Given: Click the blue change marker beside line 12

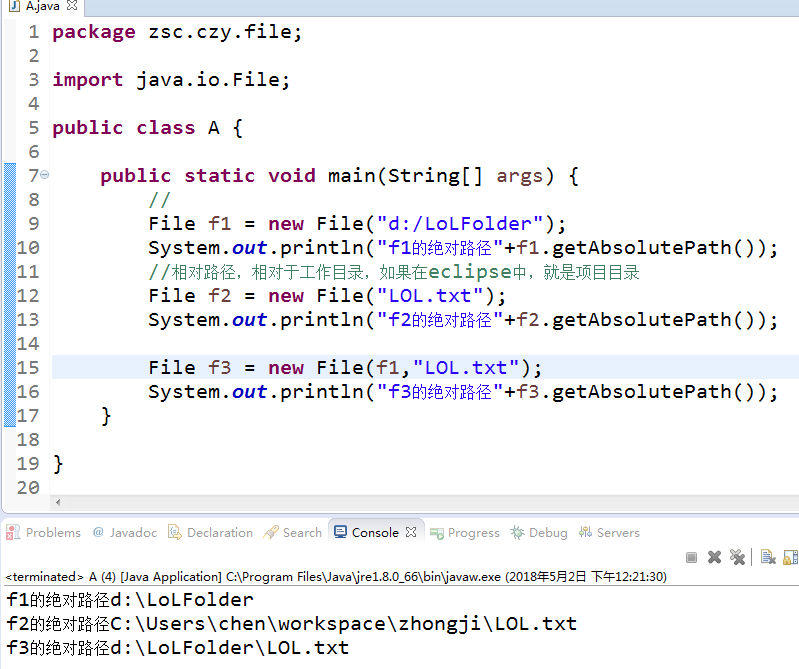Looking at the screenshot, I should click(x=10, y=296).
